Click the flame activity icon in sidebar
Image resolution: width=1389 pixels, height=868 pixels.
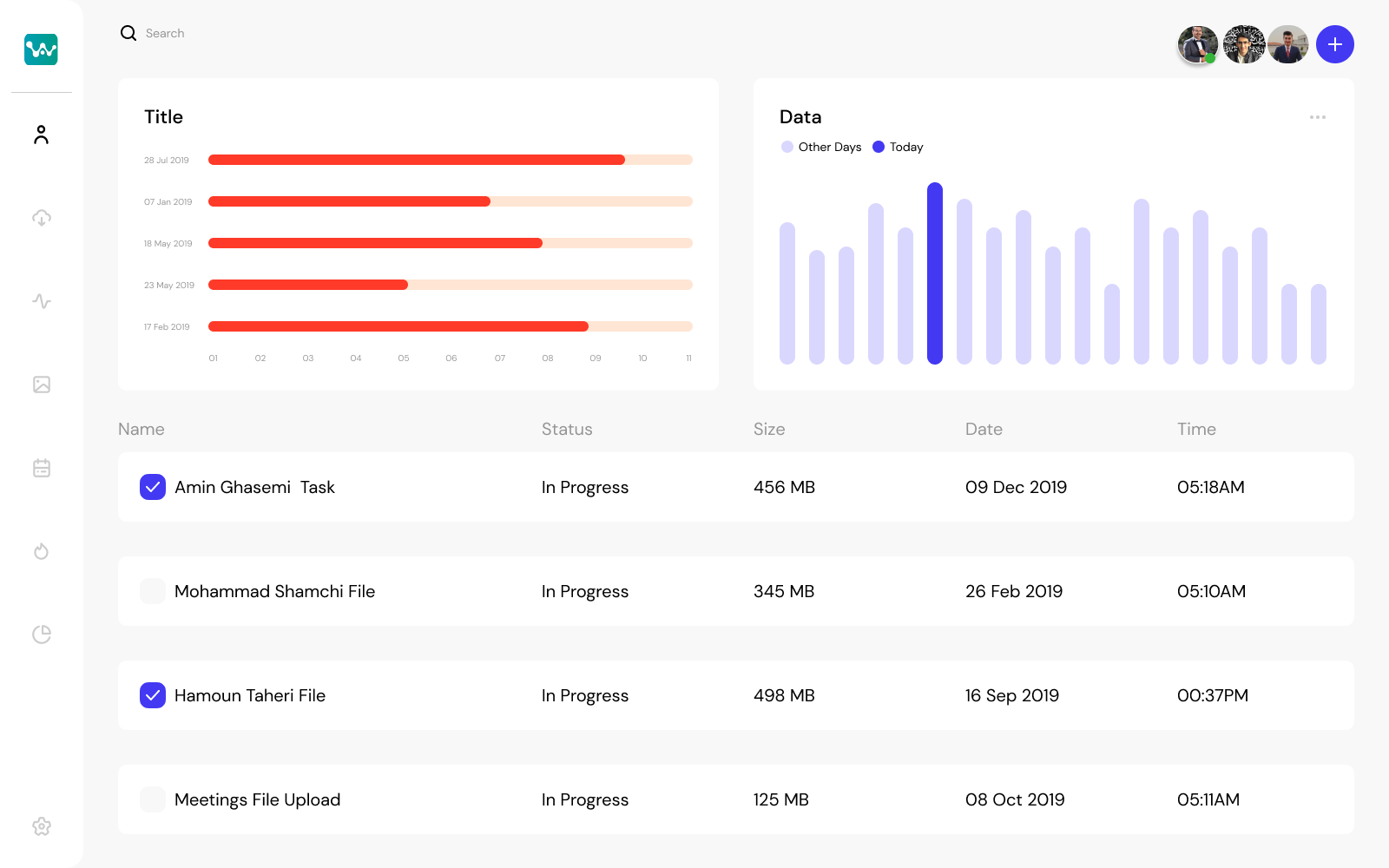pyautogui.click(x=41, y=551)
